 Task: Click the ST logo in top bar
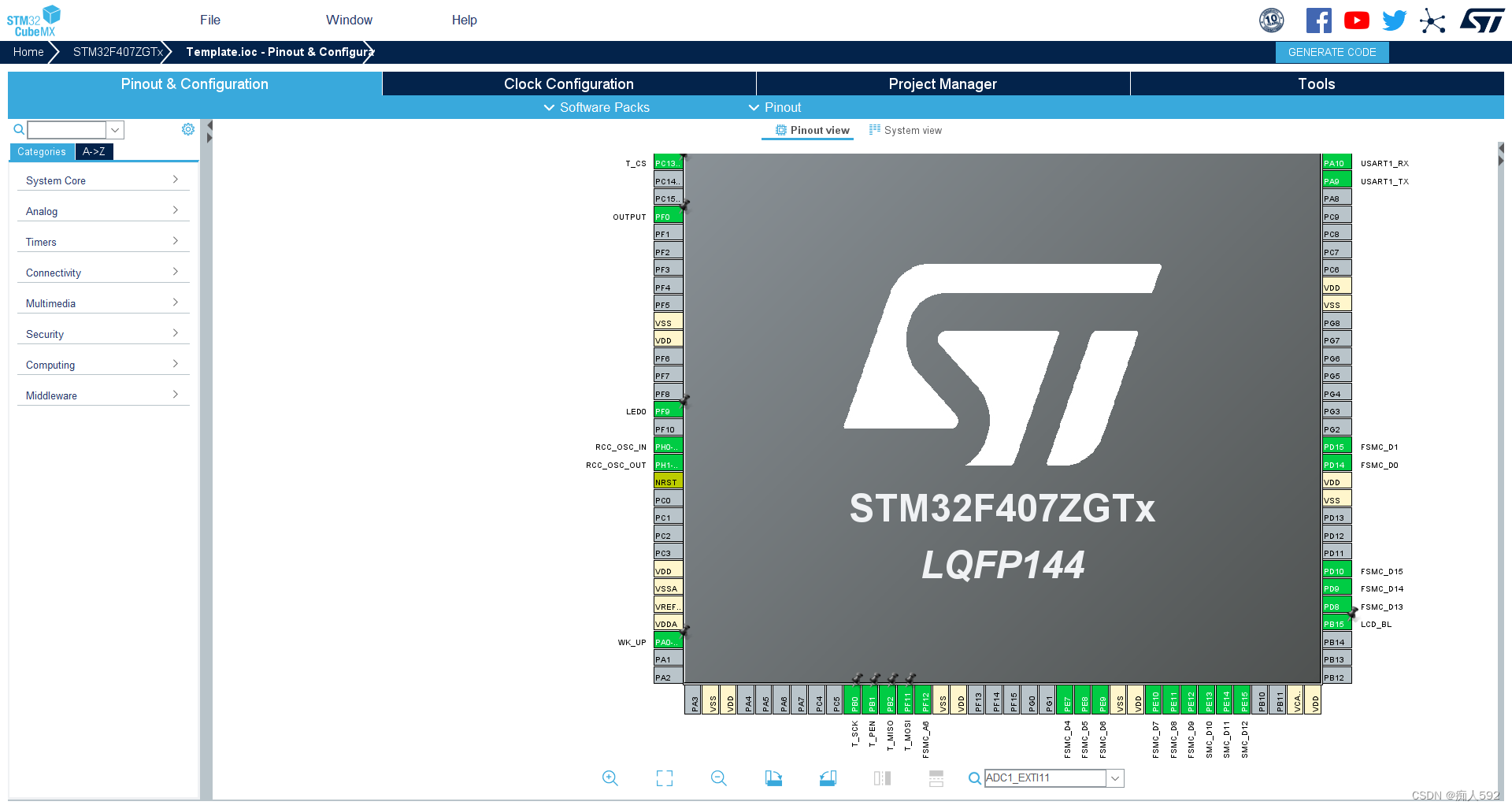pos(1482,20)
